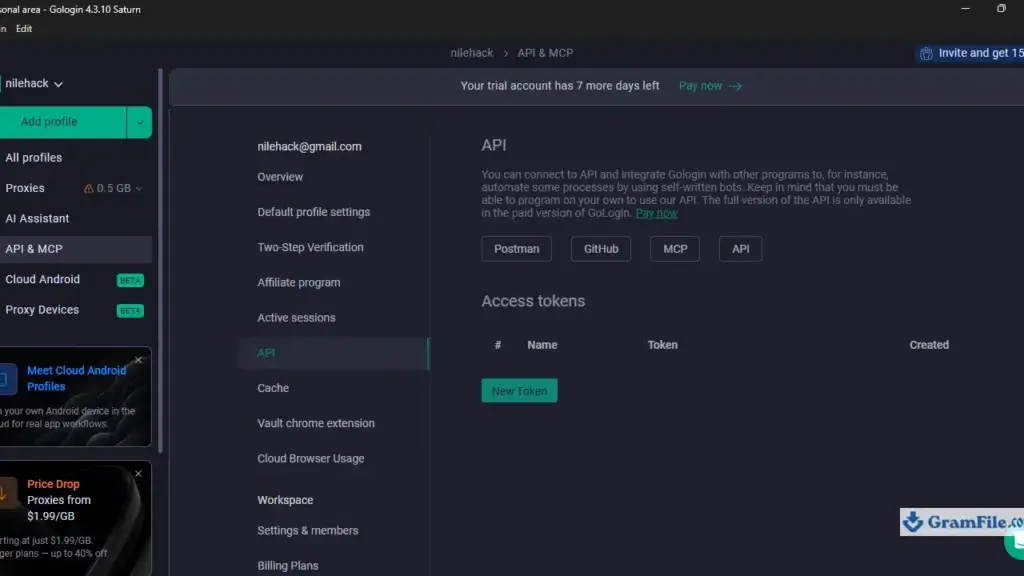The height and width of the screenshot is (576, 1024).
Task: Click the arrow next to Pay now
Action: point(735,86)
